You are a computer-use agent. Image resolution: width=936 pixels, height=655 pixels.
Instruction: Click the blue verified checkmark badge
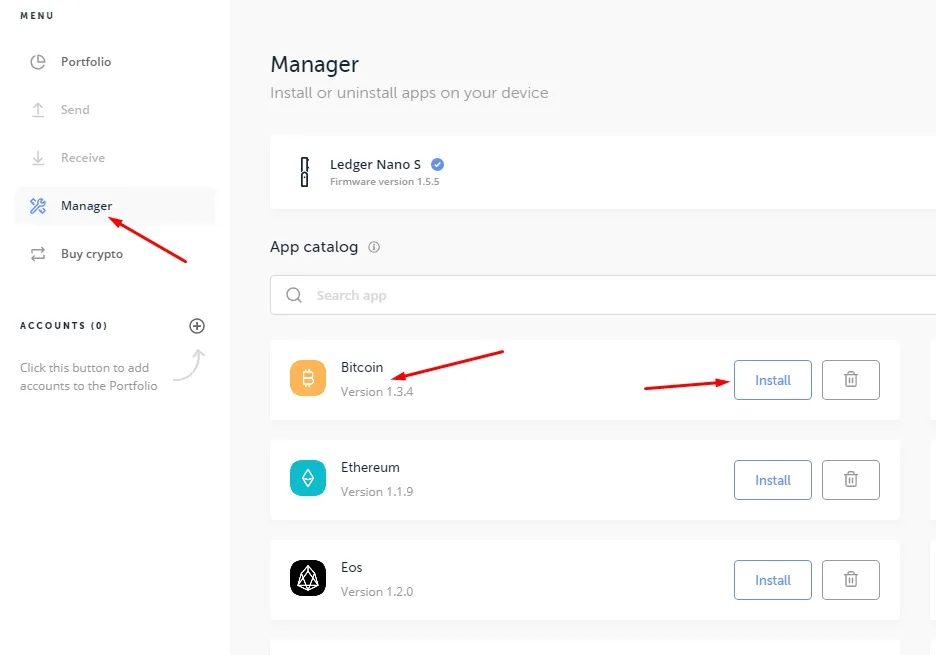[438, 164]
